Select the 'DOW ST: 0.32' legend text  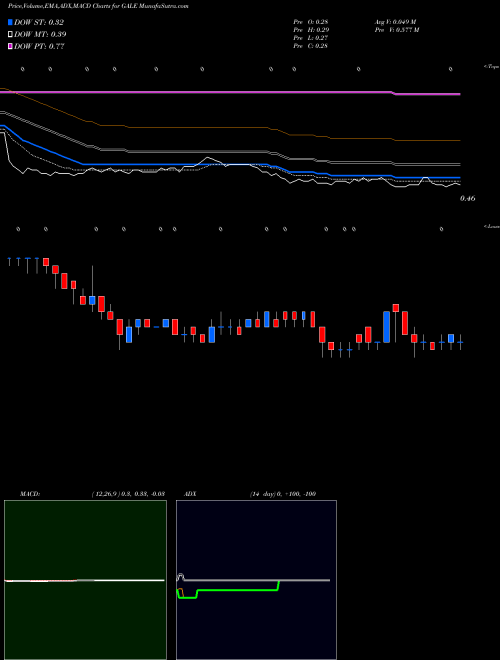pyautogui.click(x=39, y=22)
